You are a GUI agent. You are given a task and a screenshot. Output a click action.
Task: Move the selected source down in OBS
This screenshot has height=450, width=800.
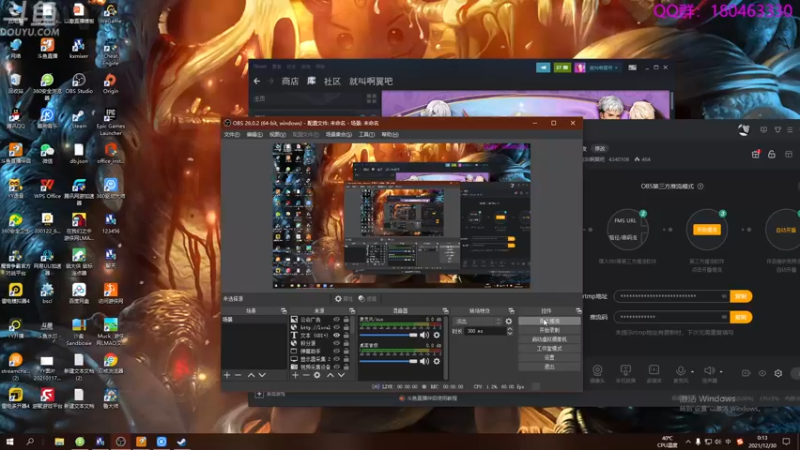[x=341, y=375]
